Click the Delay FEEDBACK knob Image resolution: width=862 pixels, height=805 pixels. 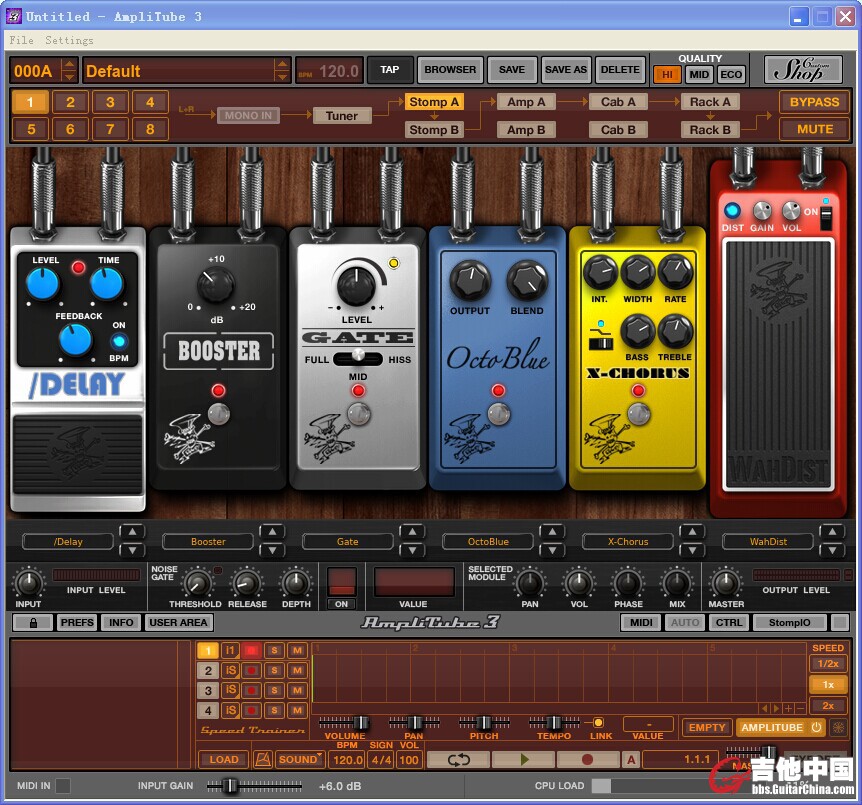(x=75, y=340)
